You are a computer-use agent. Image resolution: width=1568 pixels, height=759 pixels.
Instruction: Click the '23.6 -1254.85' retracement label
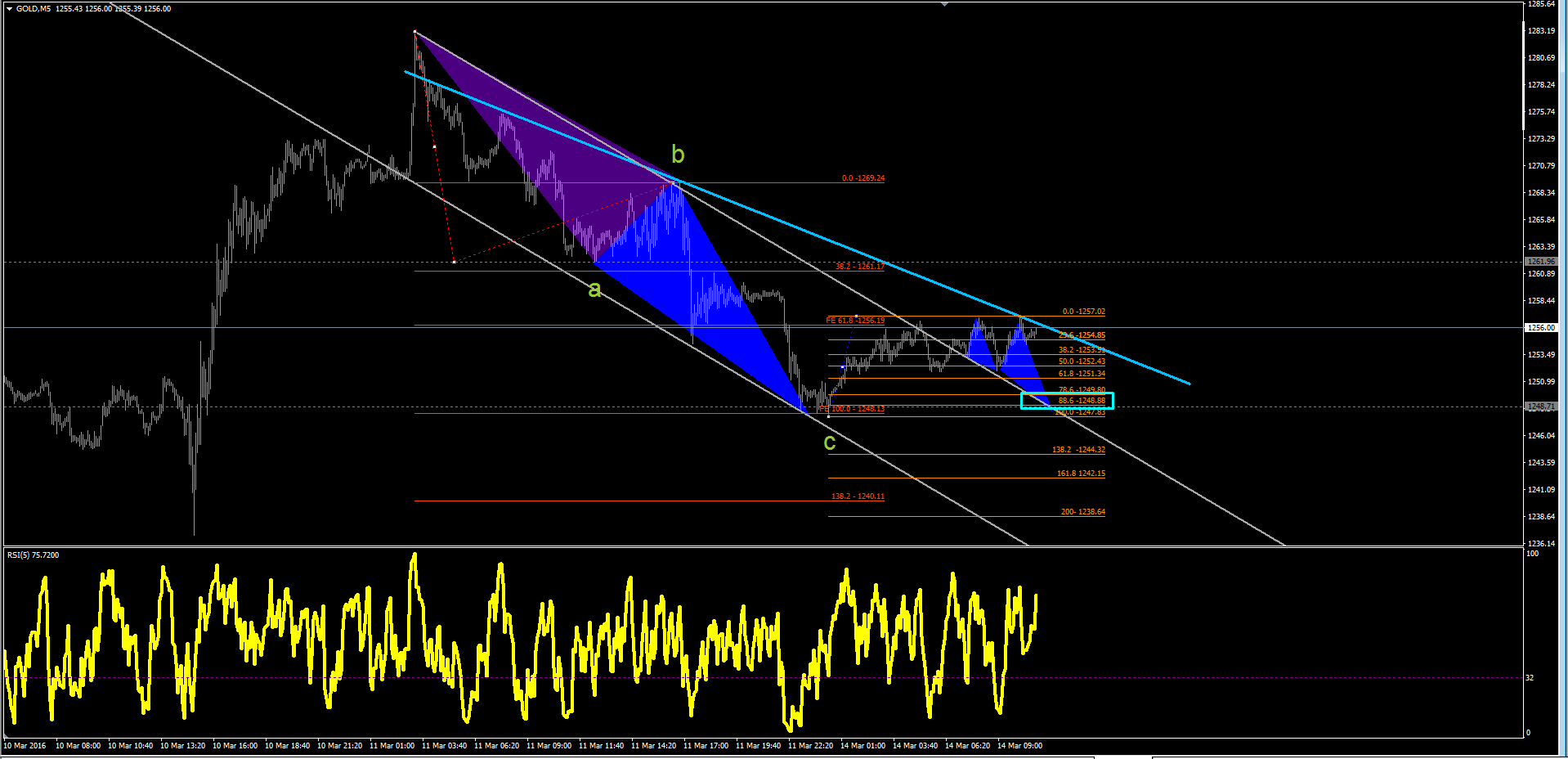[x=1082, y=335]
